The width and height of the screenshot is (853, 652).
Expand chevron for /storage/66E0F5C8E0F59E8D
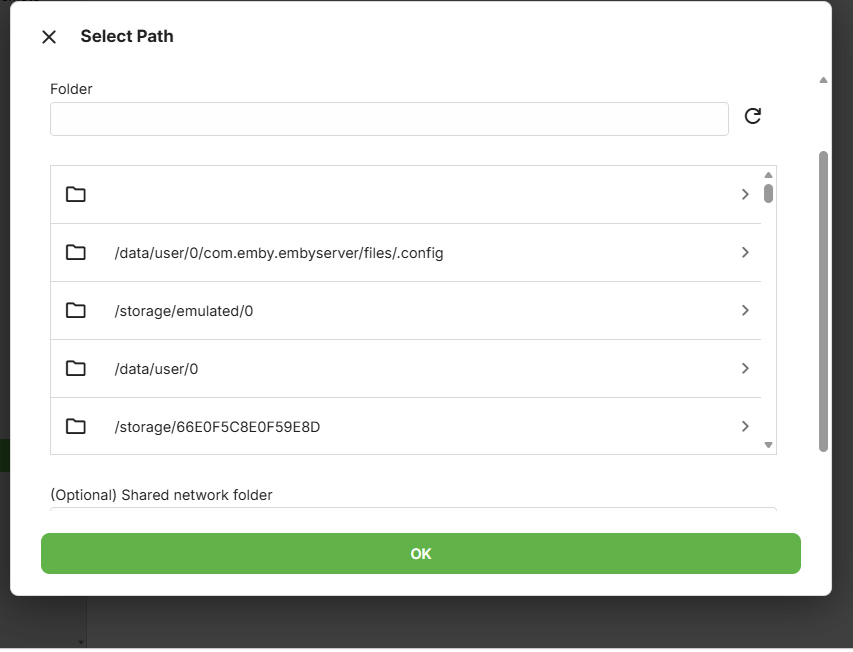[x=745, y=426]
